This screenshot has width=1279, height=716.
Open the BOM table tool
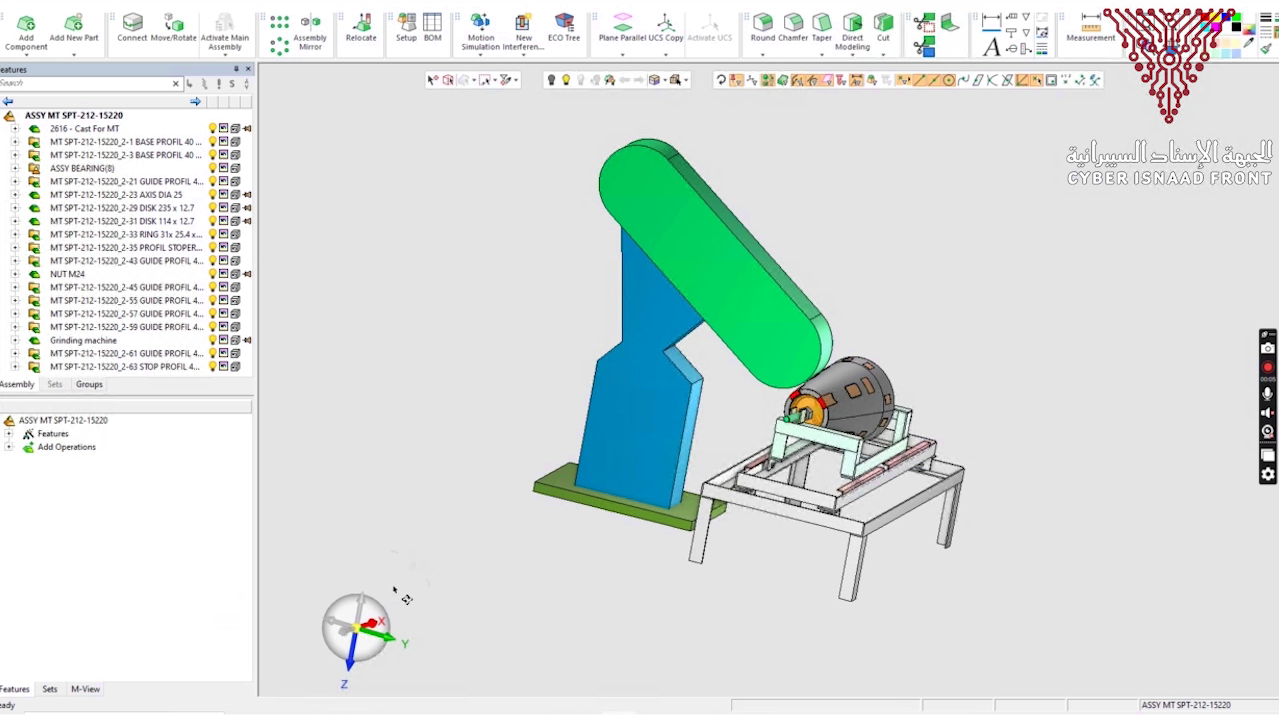pos(432,23)
